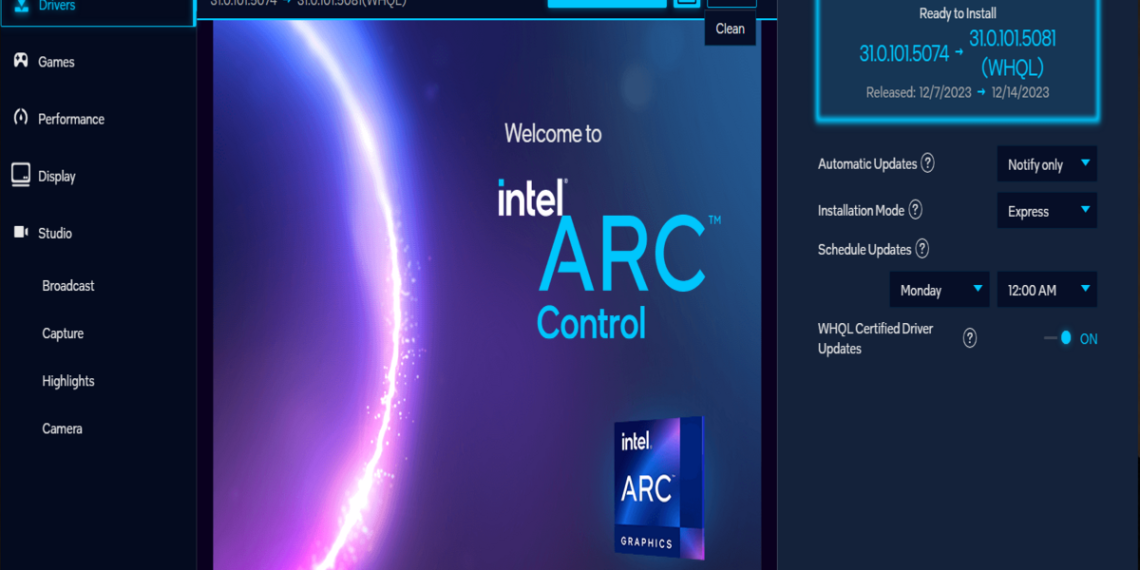The height and width of the screenshot is (570, 1140).
Task: Open the Broadcast page under Studio
Action: coord(68,286)
